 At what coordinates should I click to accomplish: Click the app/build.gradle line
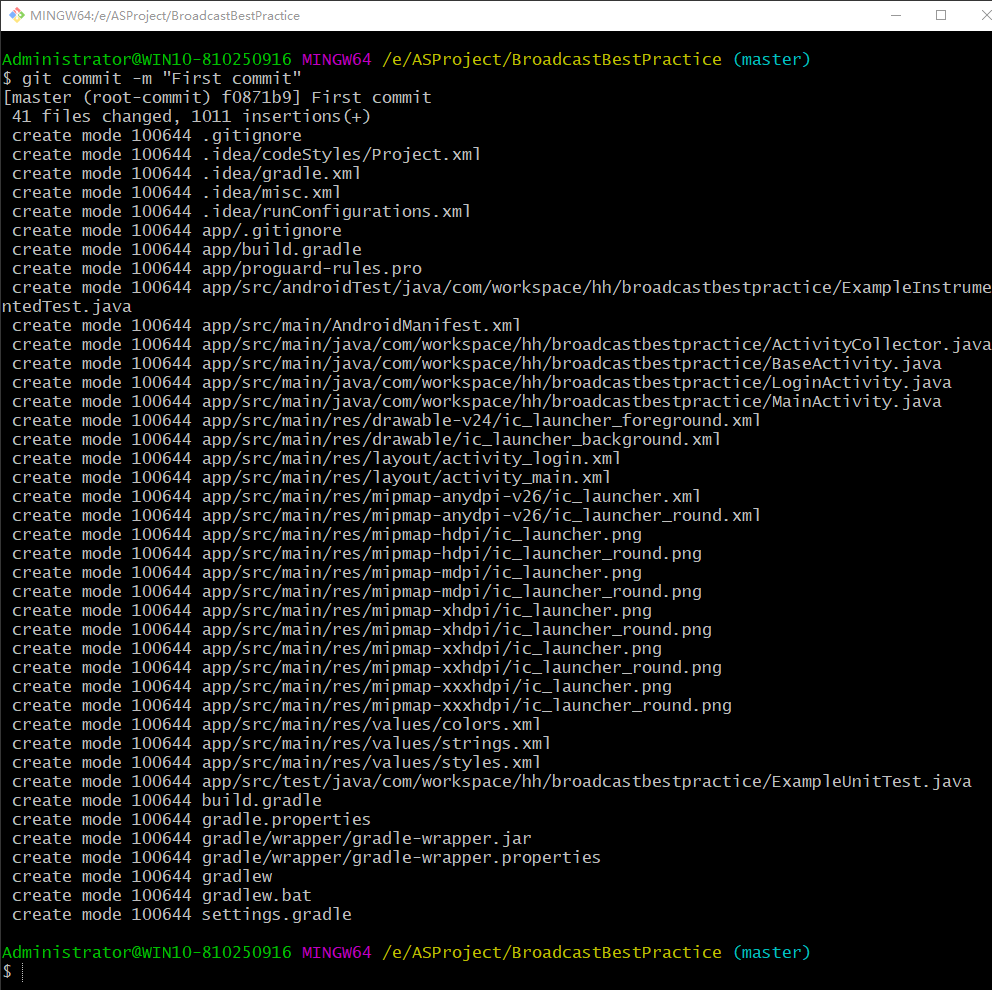[x=187, y=249]
